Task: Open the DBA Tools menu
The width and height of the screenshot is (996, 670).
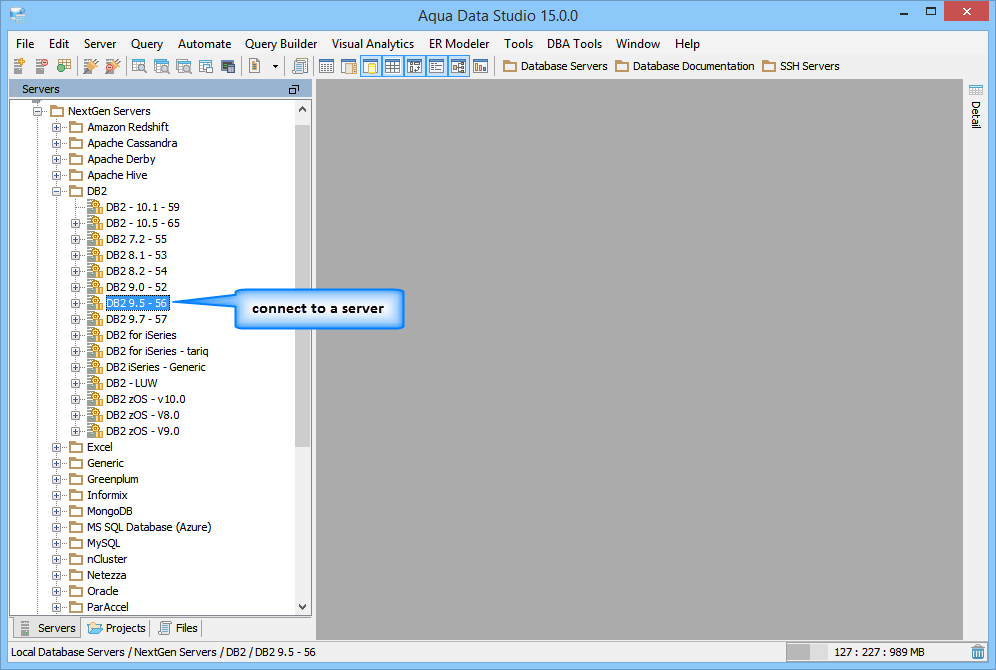Action: click(574, 44)
